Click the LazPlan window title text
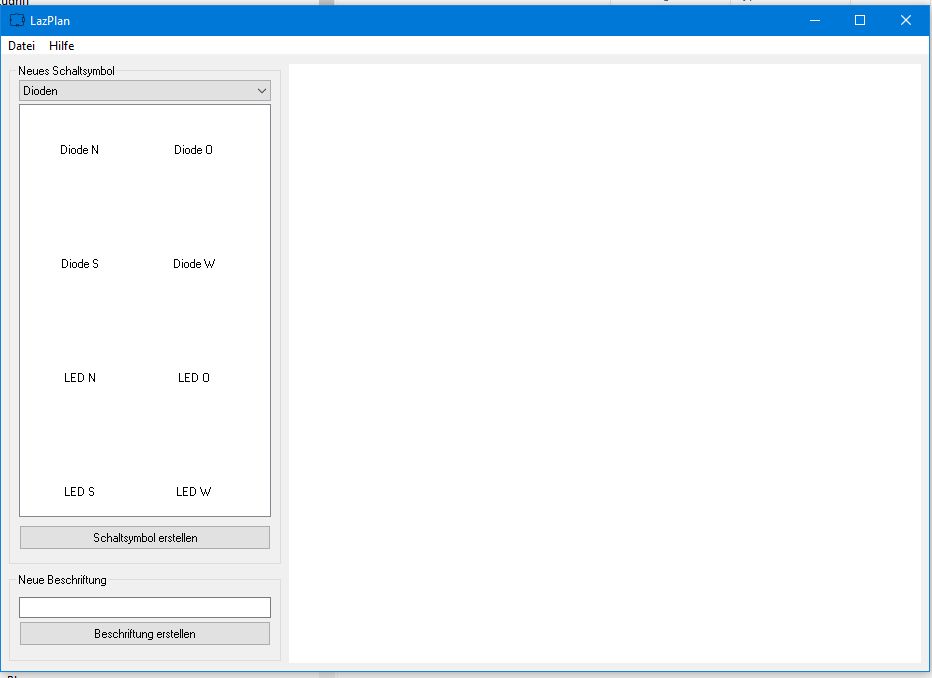 50,21
